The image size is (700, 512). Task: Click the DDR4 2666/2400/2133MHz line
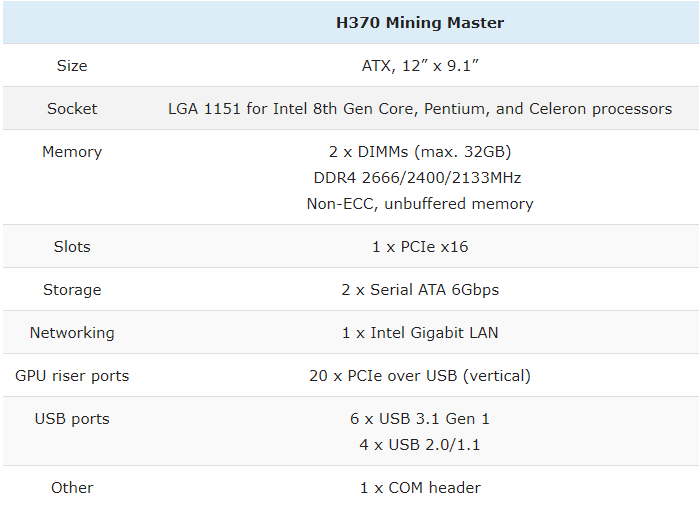(x=417, y=178)
